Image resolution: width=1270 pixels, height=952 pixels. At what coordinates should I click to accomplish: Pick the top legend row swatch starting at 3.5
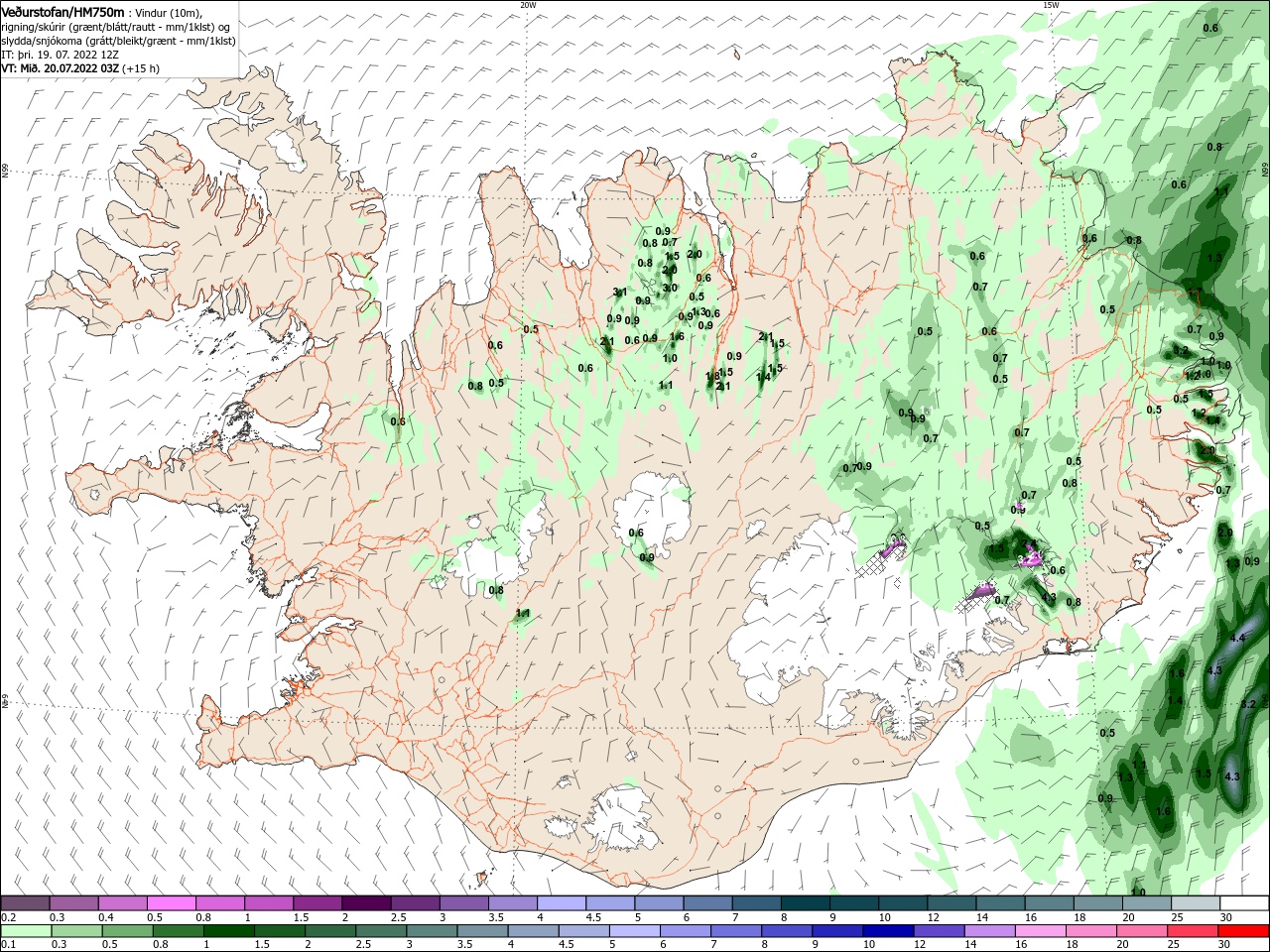[512, 903]
